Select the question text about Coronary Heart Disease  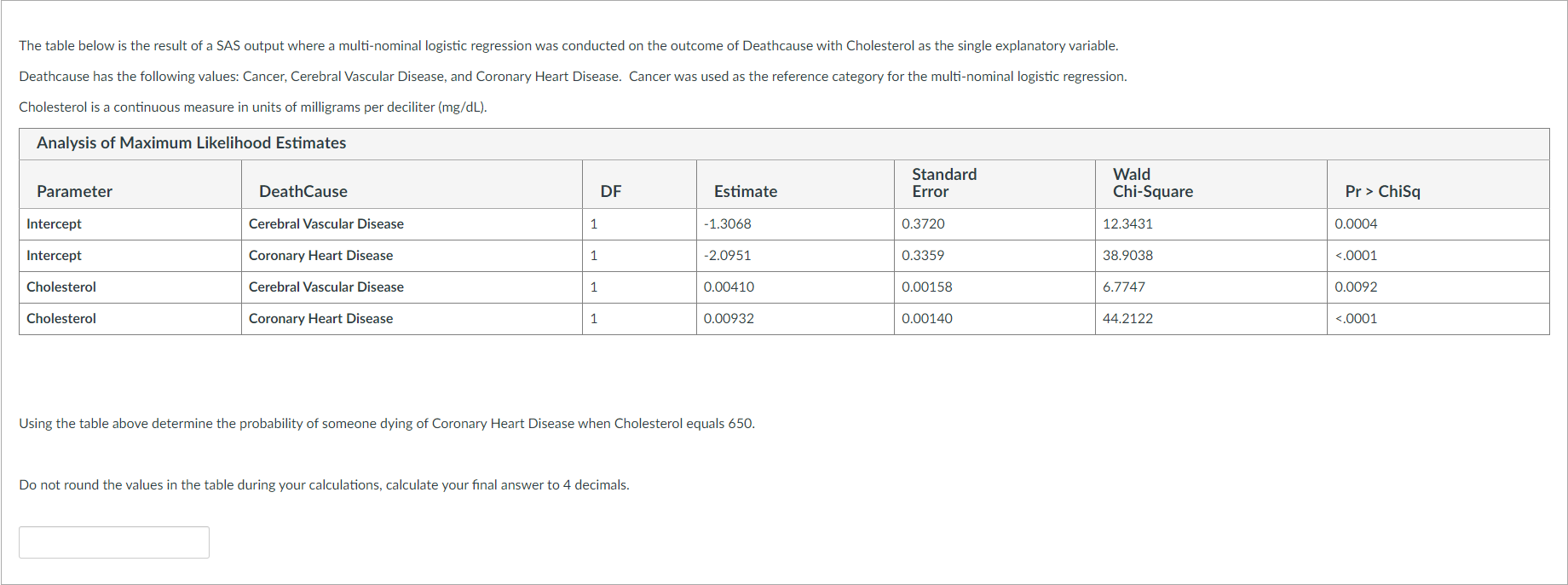point(387,423)
